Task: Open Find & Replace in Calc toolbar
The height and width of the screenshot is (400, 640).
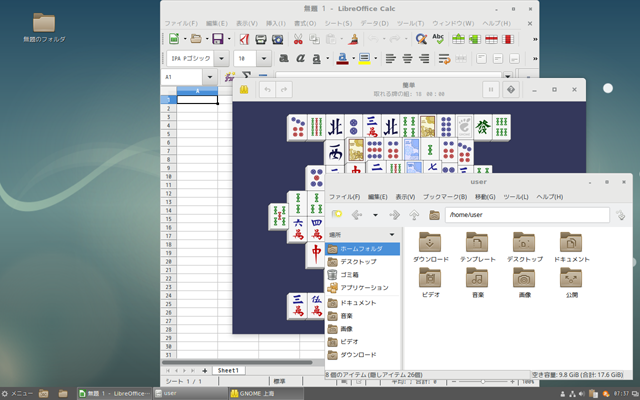Action: point(421,39)
